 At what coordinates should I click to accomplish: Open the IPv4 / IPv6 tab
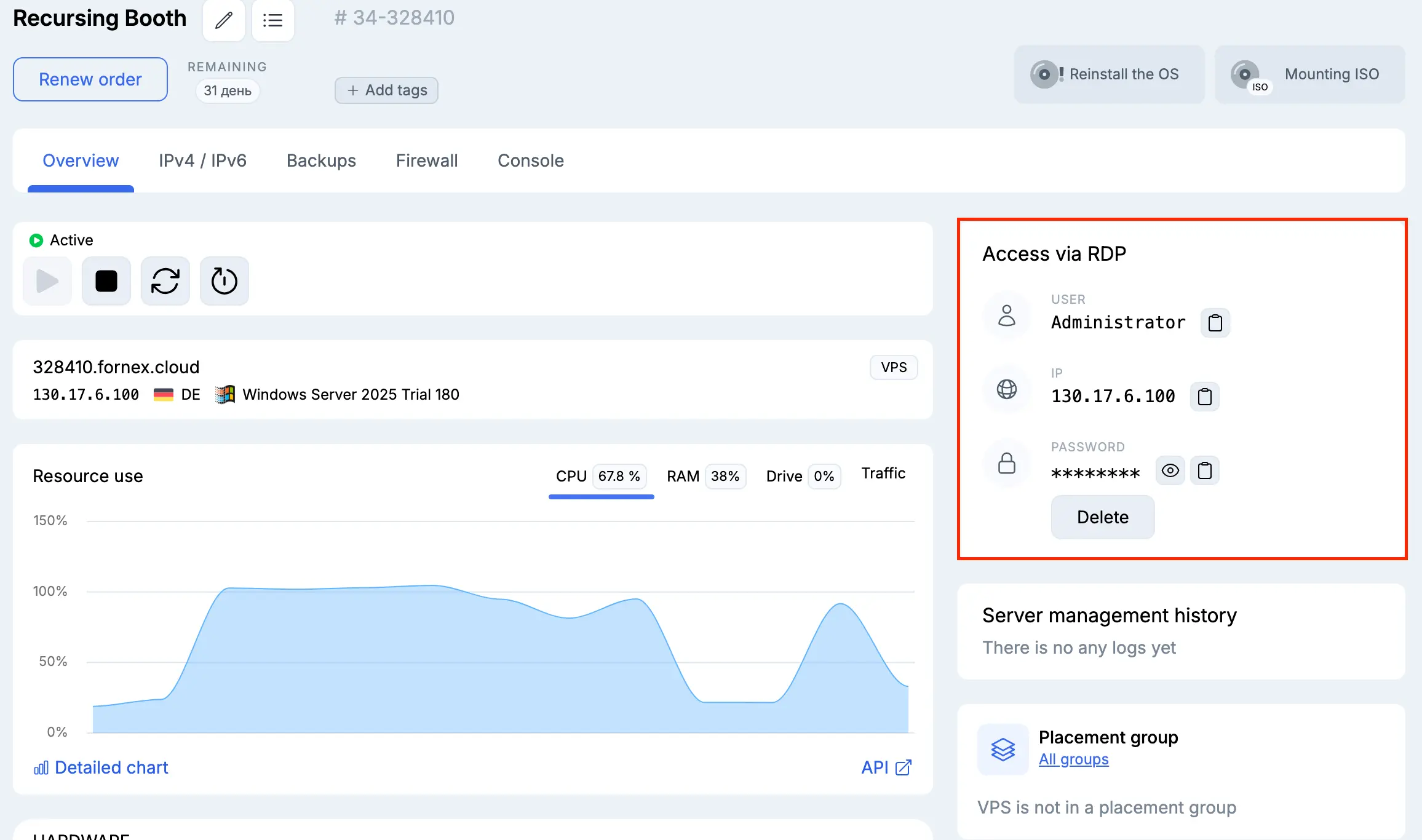[x=202, y=160]
